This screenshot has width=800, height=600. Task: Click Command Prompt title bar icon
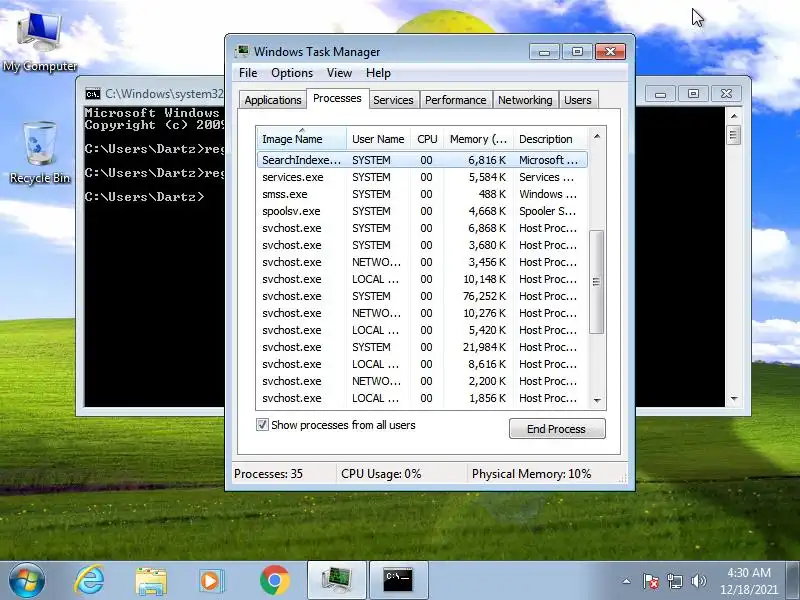(93, 94)
